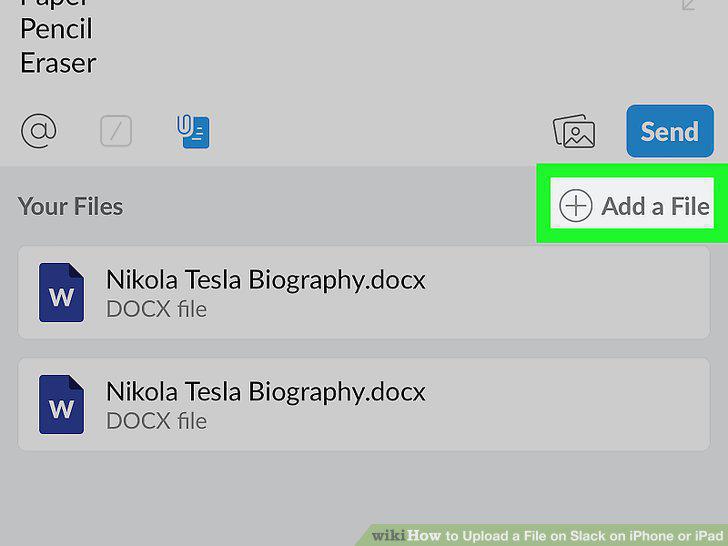
Task: Place cursor on the Eraser text line
Action: 58,63
